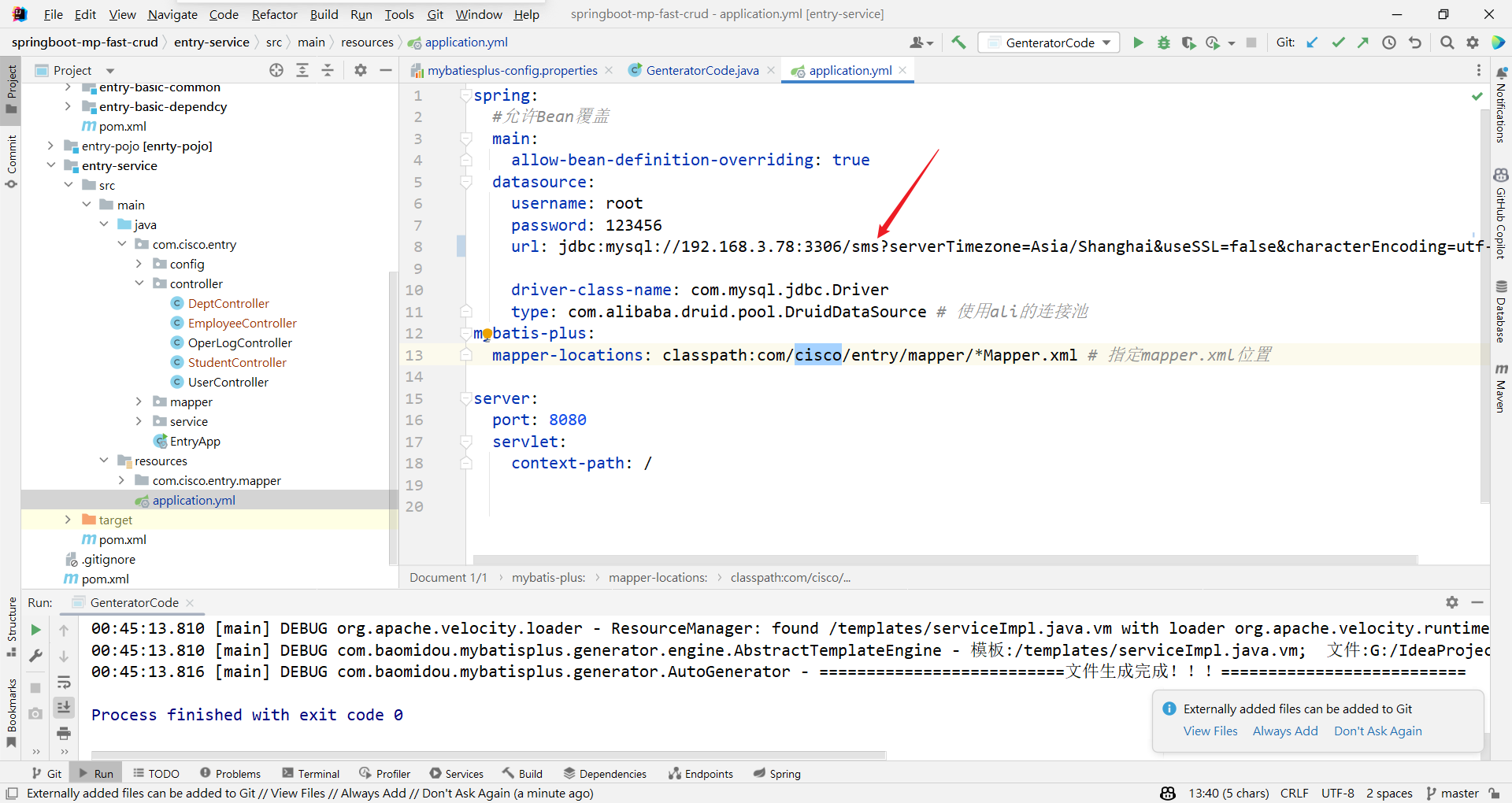Open Endpoints tool window

pos(701,774)
